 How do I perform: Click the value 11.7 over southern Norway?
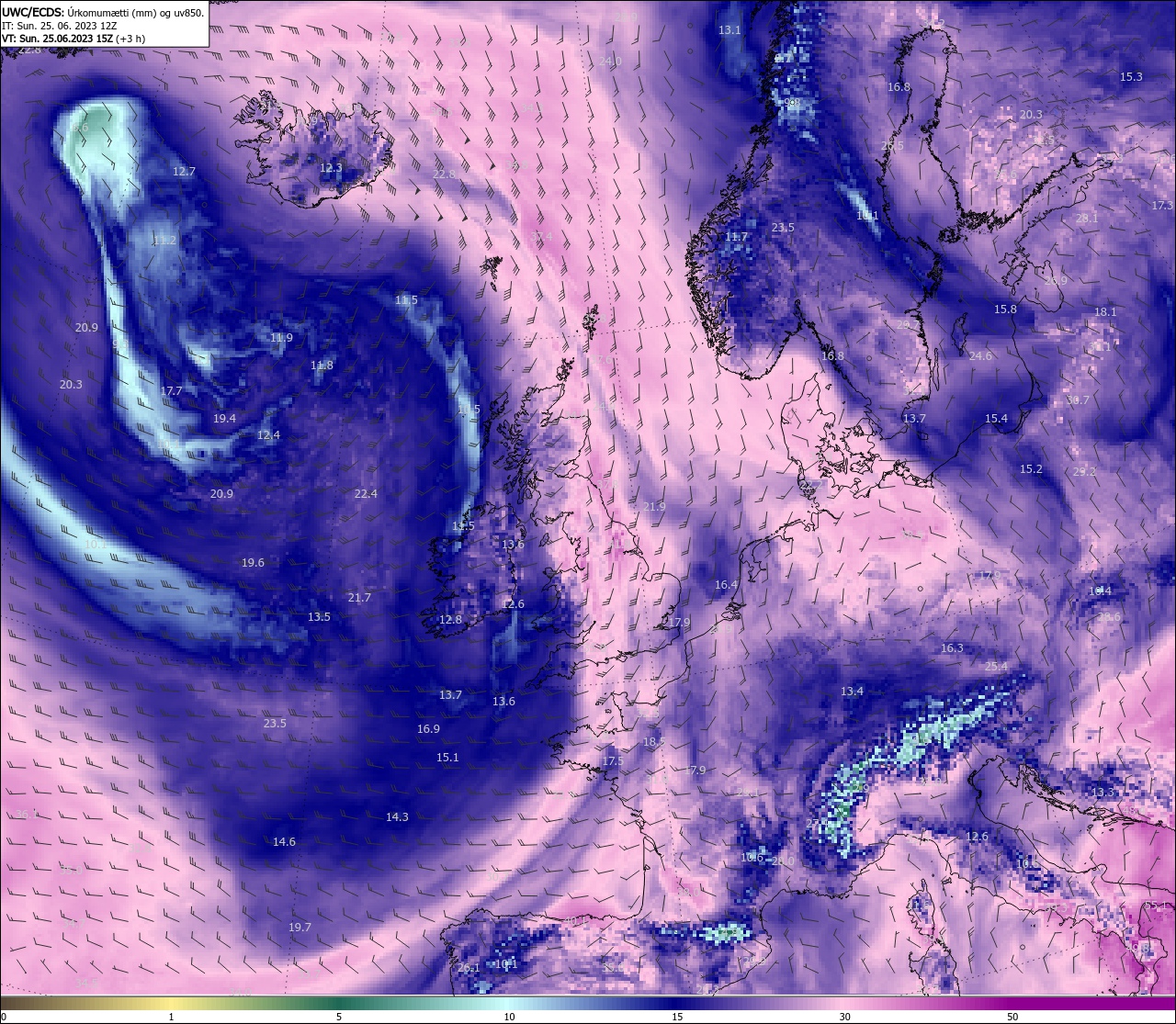[737, 237]
